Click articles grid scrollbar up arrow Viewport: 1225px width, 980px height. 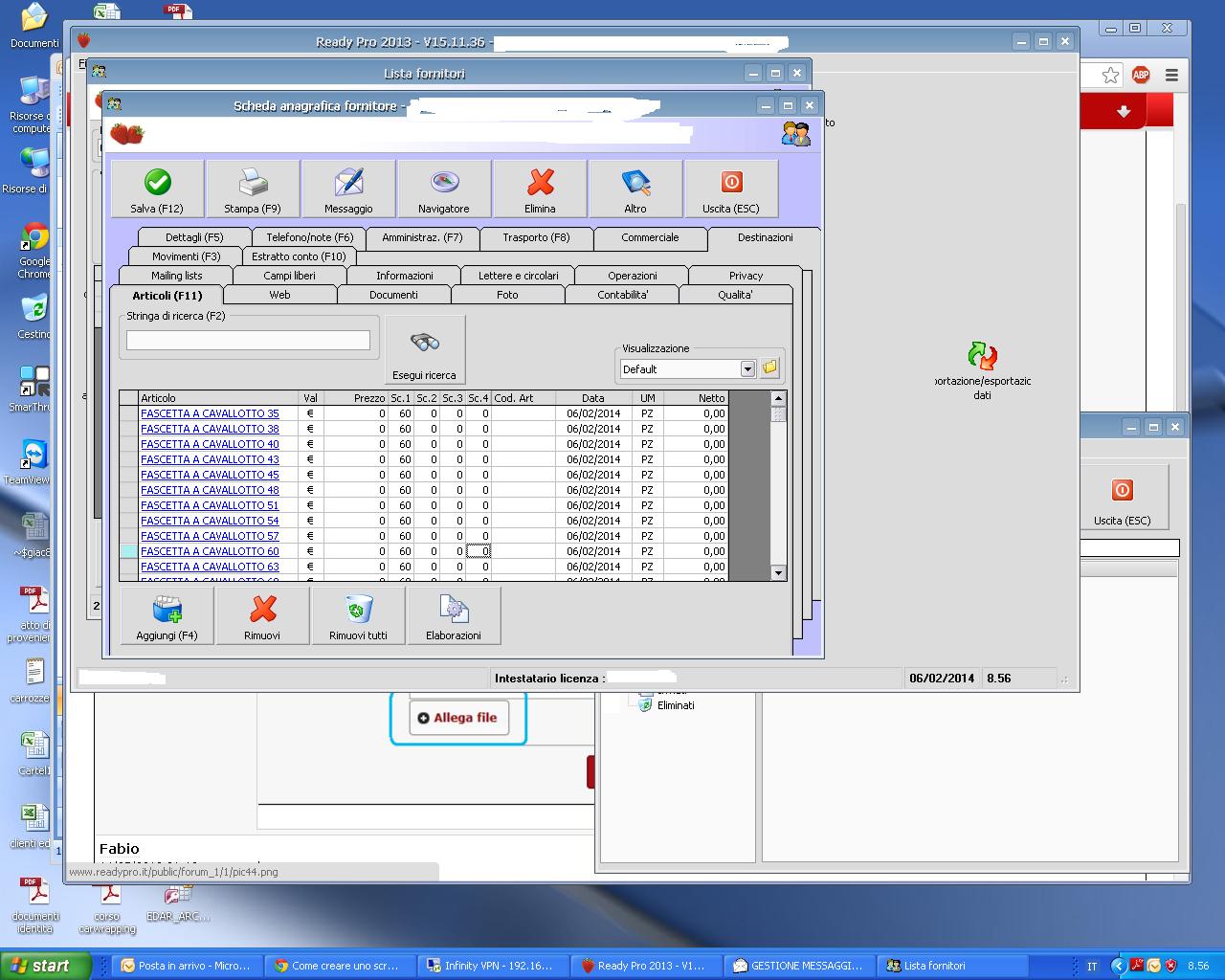[x=778, y=398]
